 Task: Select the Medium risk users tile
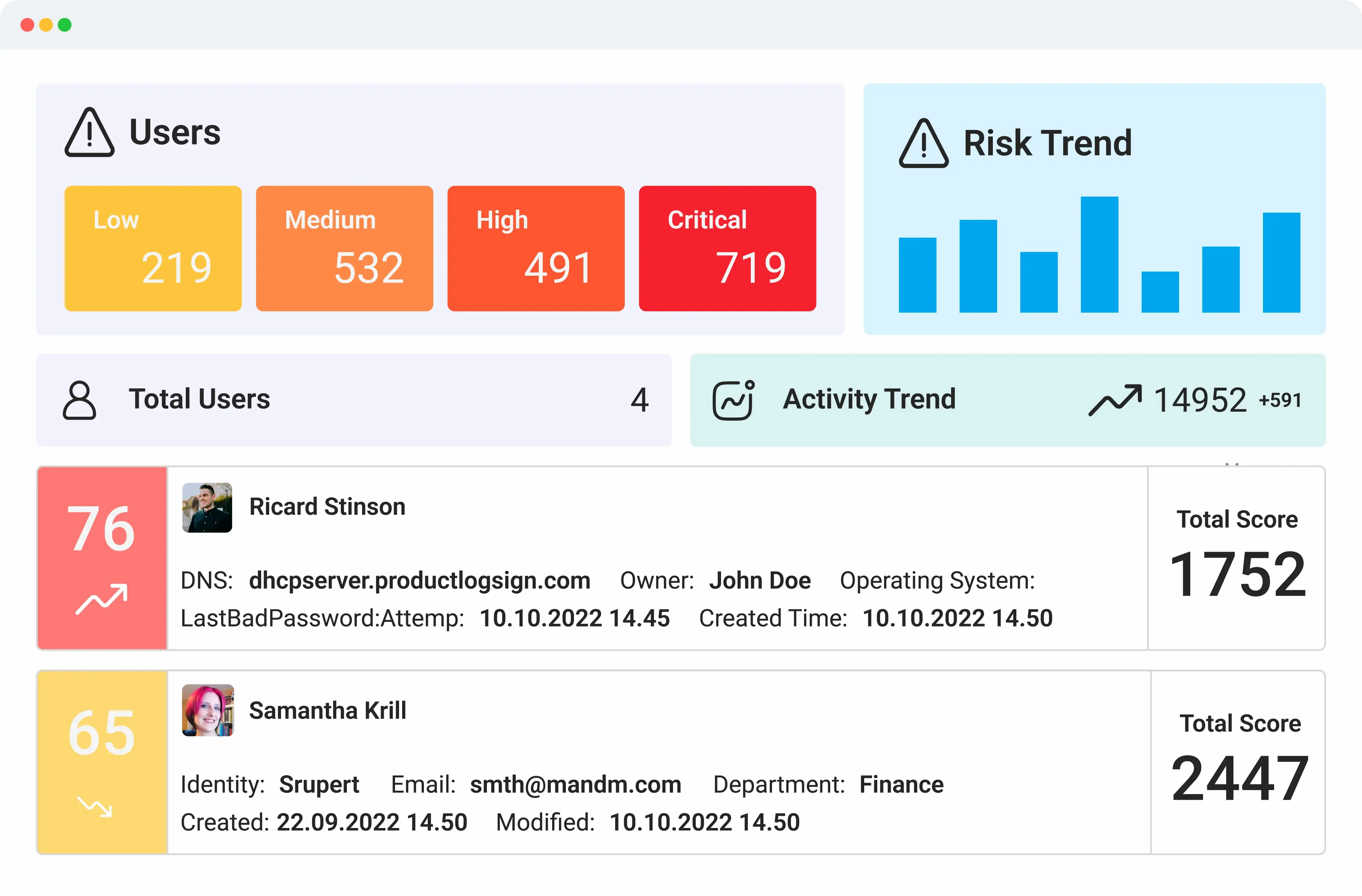click(344, 248)
